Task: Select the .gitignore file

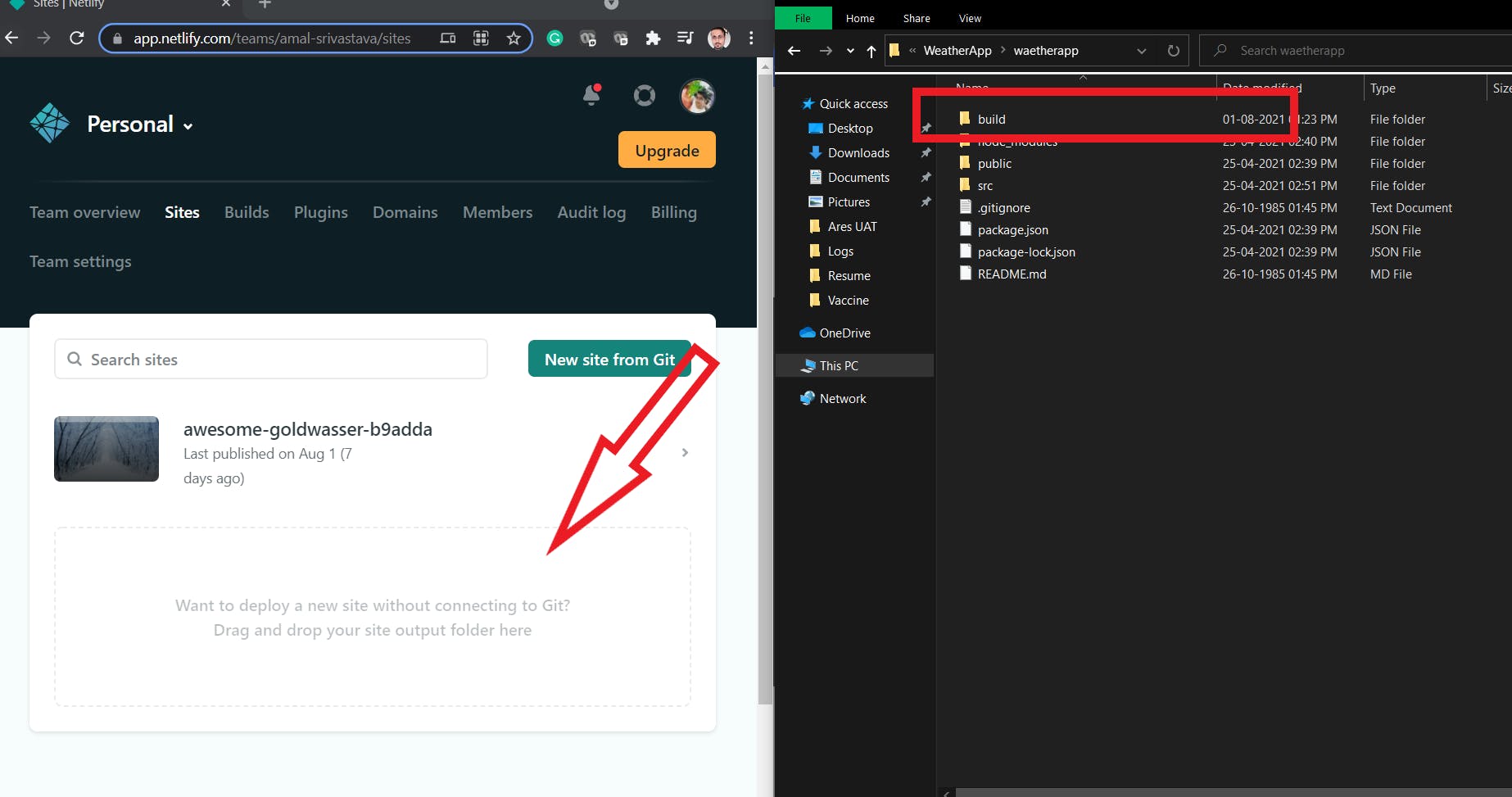Action: (x=1003, y=208)
